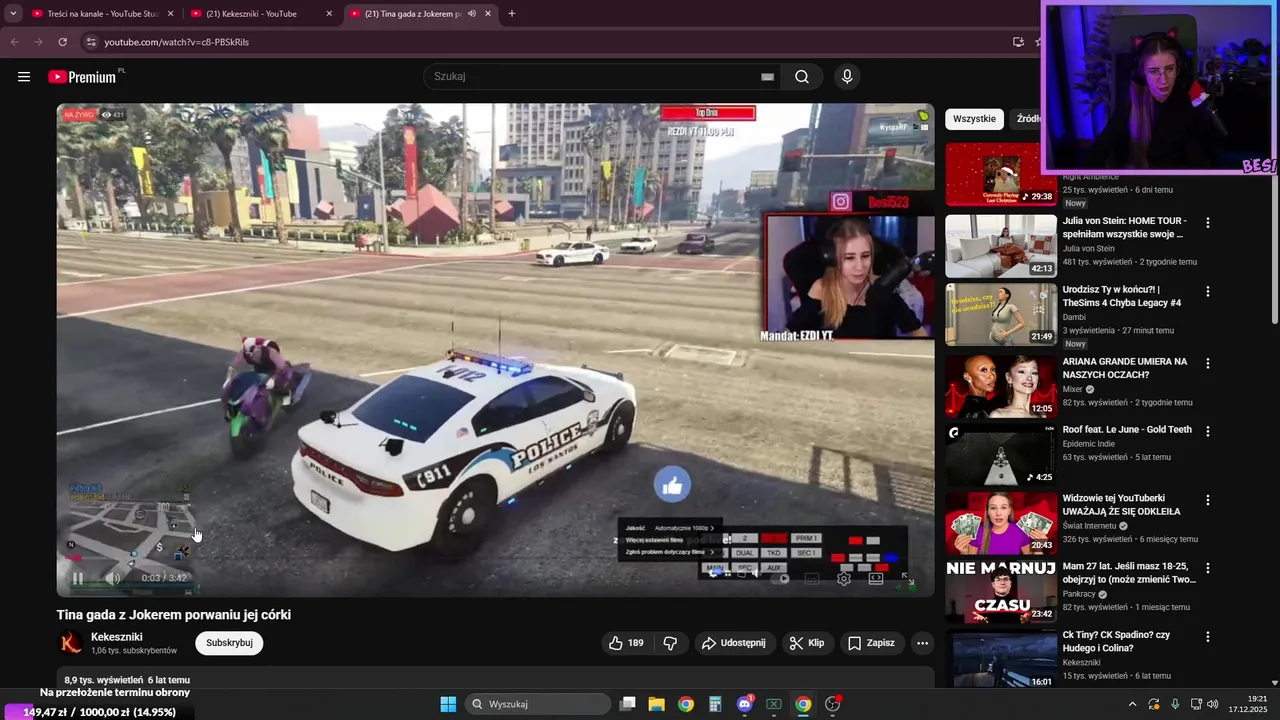Open options for the TheSims 4 Chyba Legacy video
This screenshot has height=720, width=1280.
point(1207,291)
